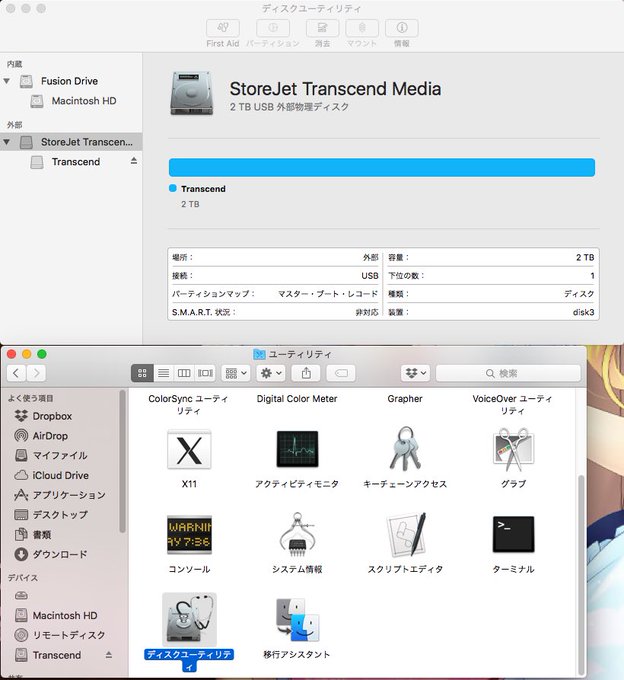Select the グラブ app icon

click(513, 449)
